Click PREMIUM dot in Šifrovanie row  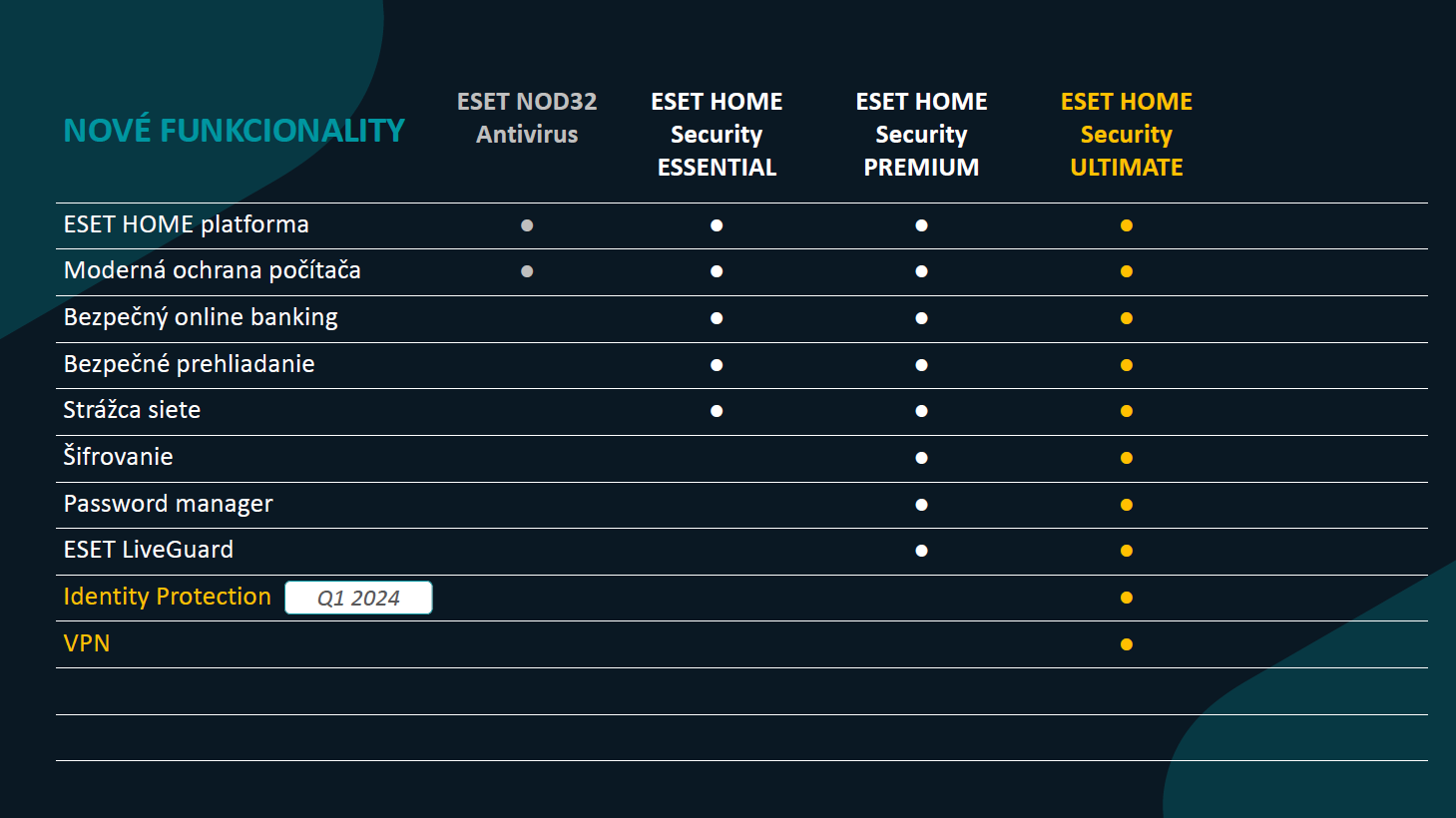pyautogui.click(x=921, y=458)
